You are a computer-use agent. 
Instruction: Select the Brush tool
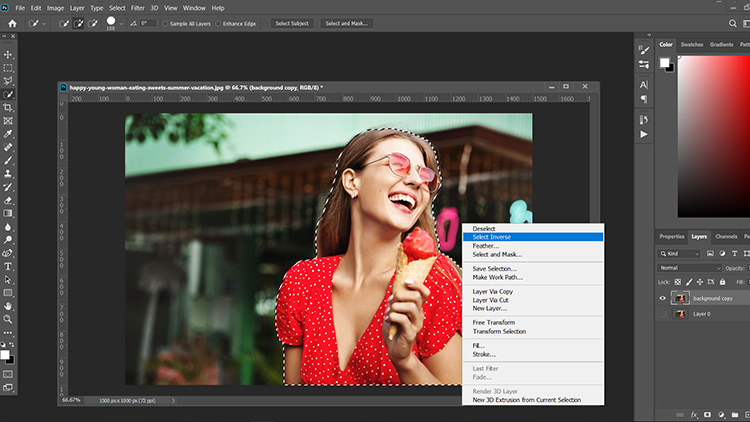(8, 160)
